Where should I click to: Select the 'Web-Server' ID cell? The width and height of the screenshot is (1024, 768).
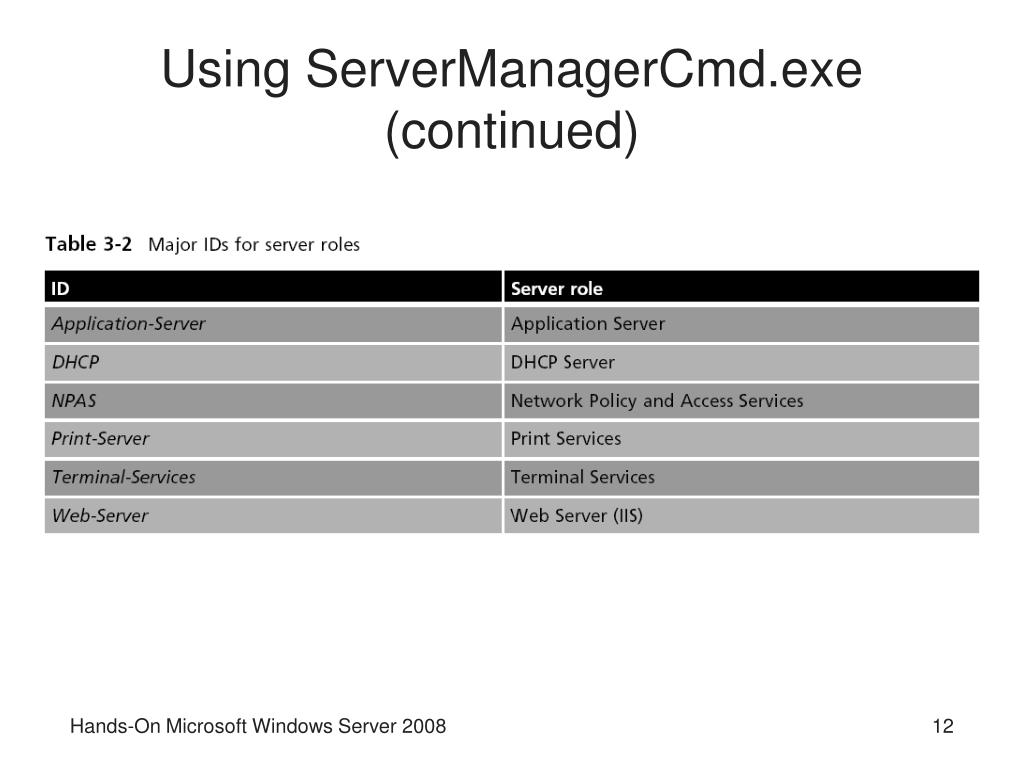point(273,516)
